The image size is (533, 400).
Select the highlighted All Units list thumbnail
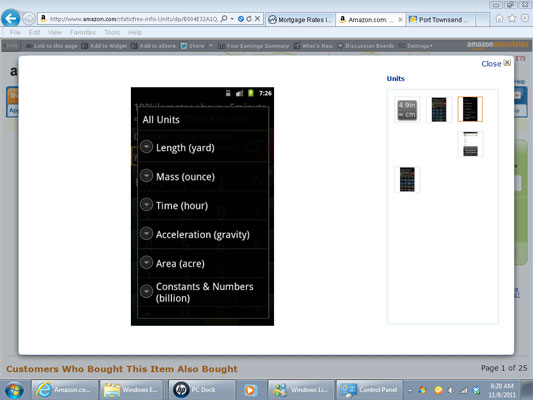[470, 109]
